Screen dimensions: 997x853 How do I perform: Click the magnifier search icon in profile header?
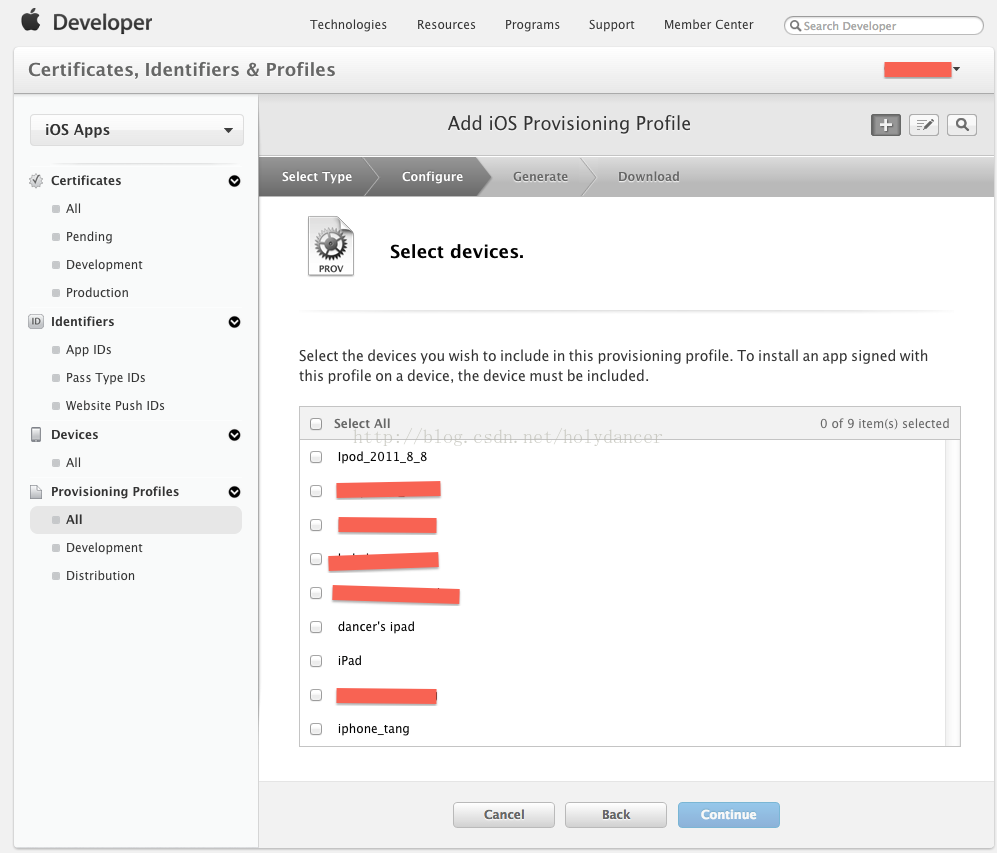point(962,125)
